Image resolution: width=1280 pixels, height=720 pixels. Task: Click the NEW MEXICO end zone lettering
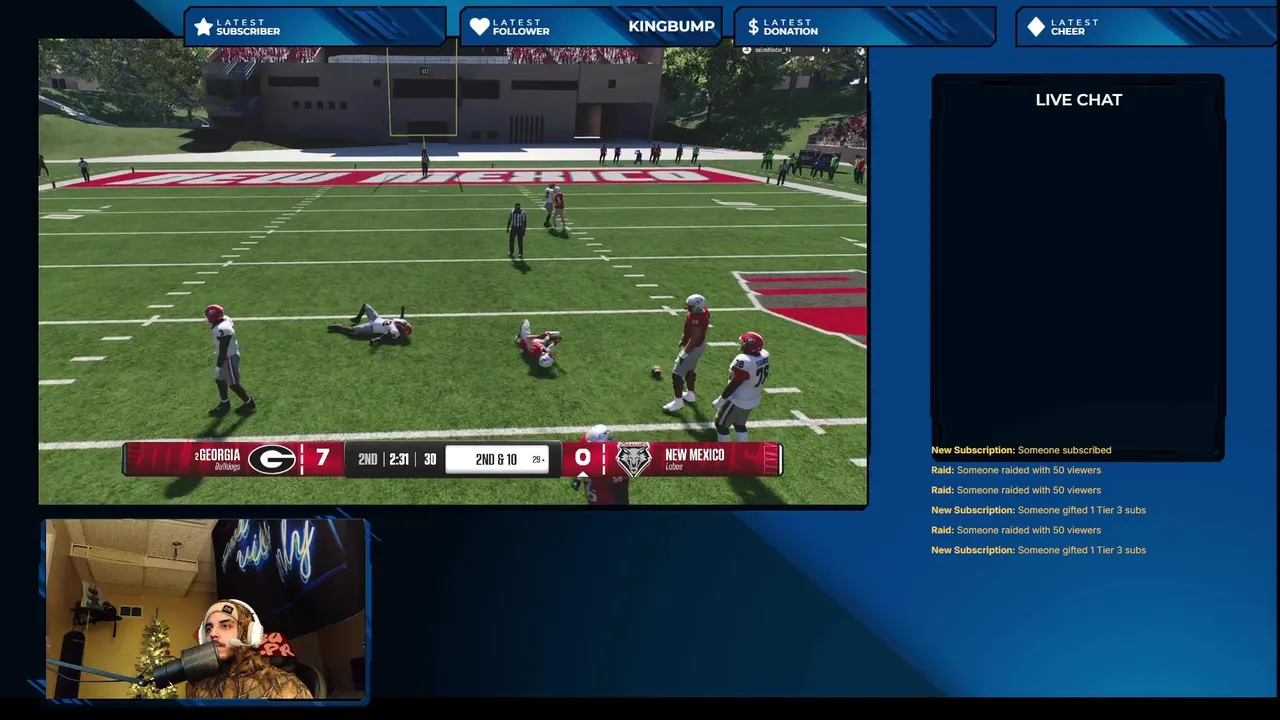pyautogui.click(x=420, y=178)
